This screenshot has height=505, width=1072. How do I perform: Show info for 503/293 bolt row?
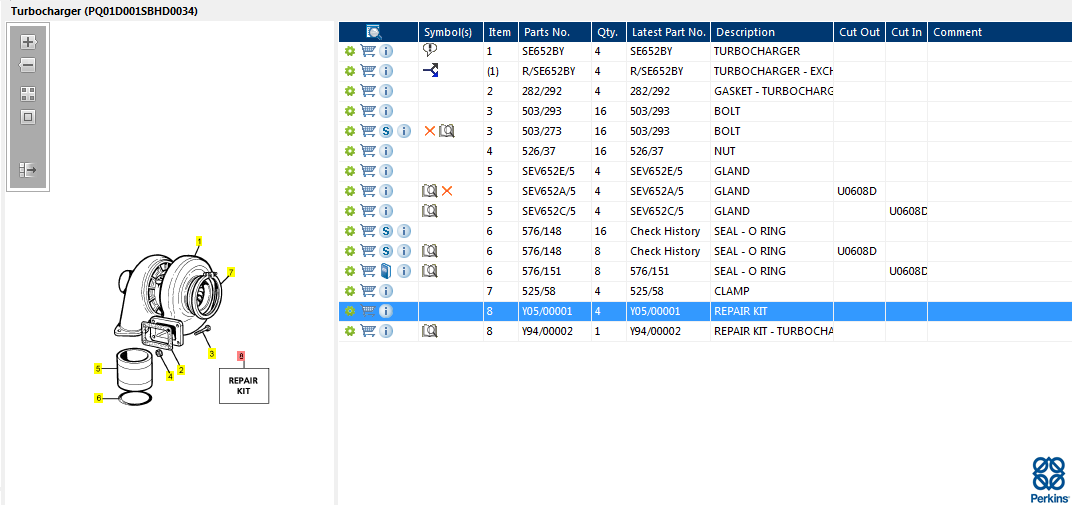[x=386, y=111]
